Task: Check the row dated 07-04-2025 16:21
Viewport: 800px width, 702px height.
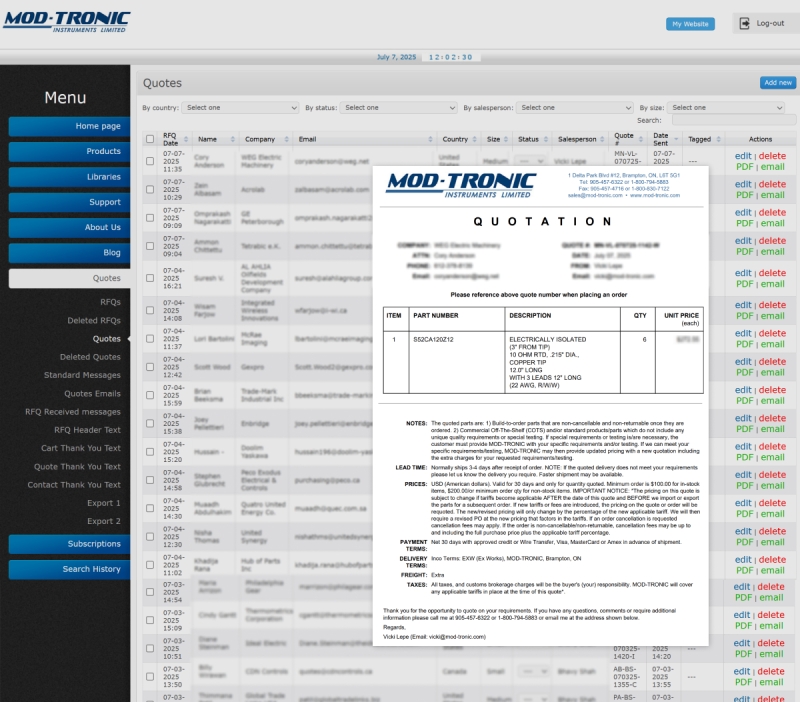Action: [150, 278]
